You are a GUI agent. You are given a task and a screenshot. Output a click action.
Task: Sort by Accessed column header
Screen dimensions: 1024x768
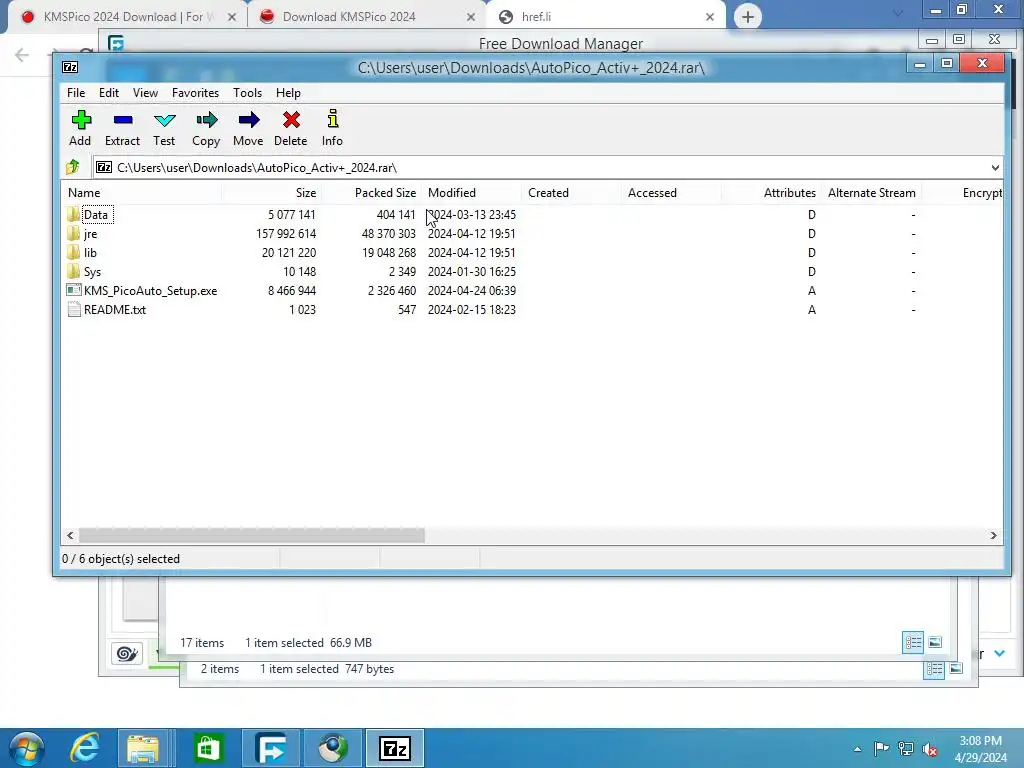(671, 193)
